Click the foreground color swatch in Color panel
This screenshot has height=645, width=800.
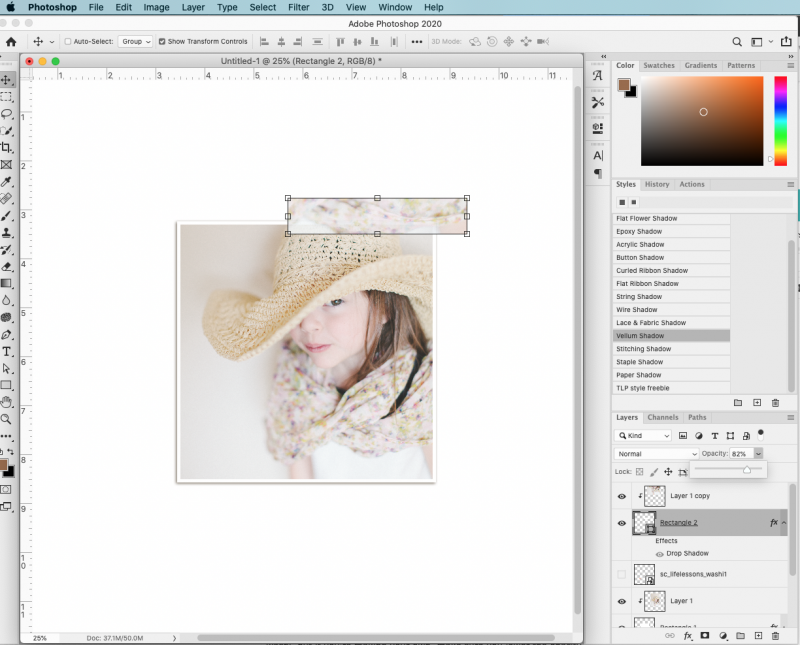click(x=623, y=85)
